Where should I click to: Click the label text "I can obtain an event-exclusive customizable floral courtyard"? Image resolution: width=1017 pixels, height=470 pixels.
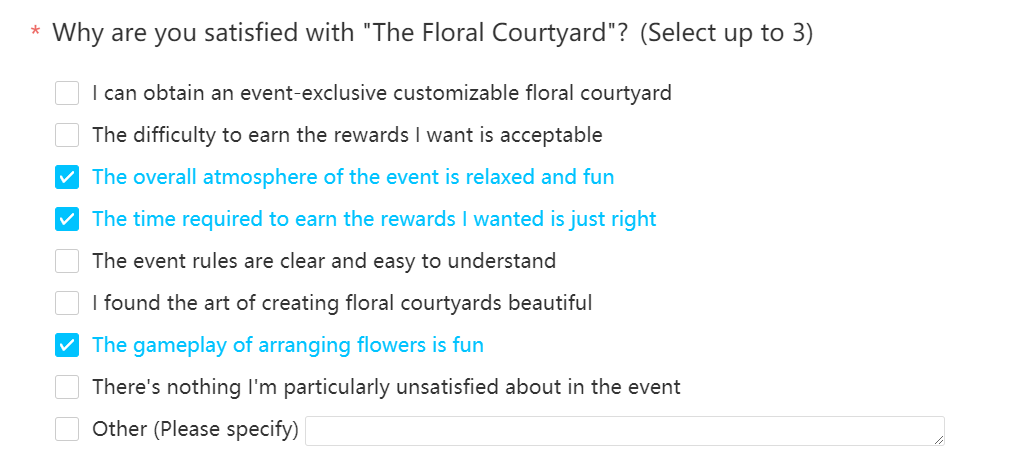381,94
